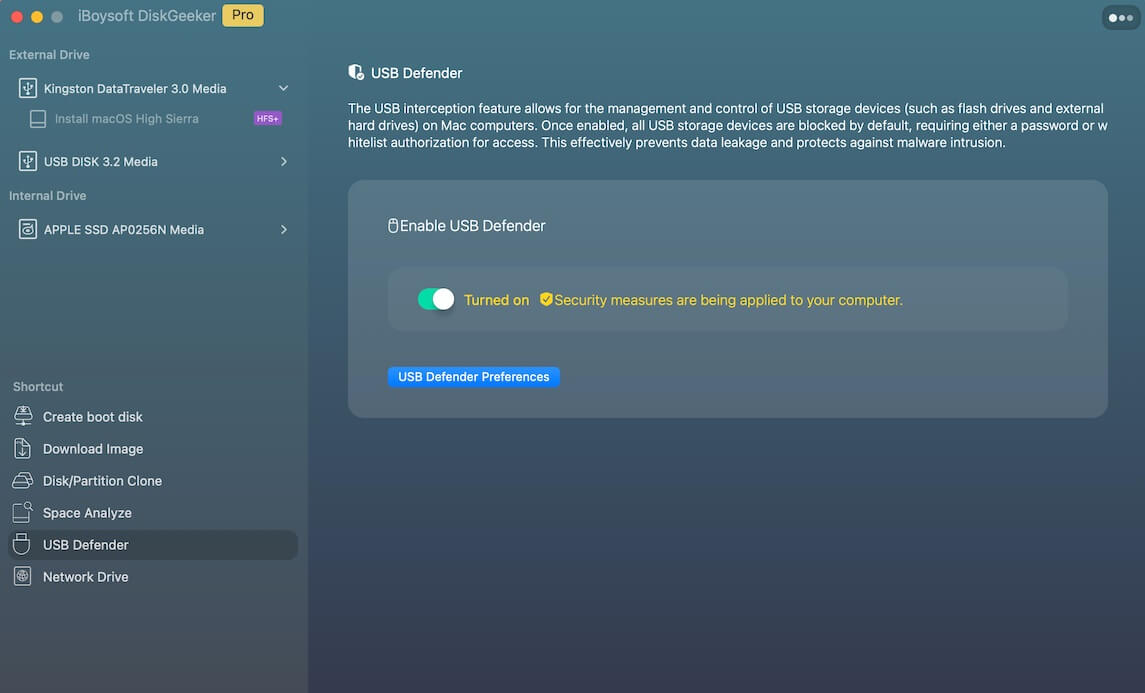Click the HFS+ tag on the volume
Screen dimensions: 1145x693
pyautogui.click(x=268, y=119)
